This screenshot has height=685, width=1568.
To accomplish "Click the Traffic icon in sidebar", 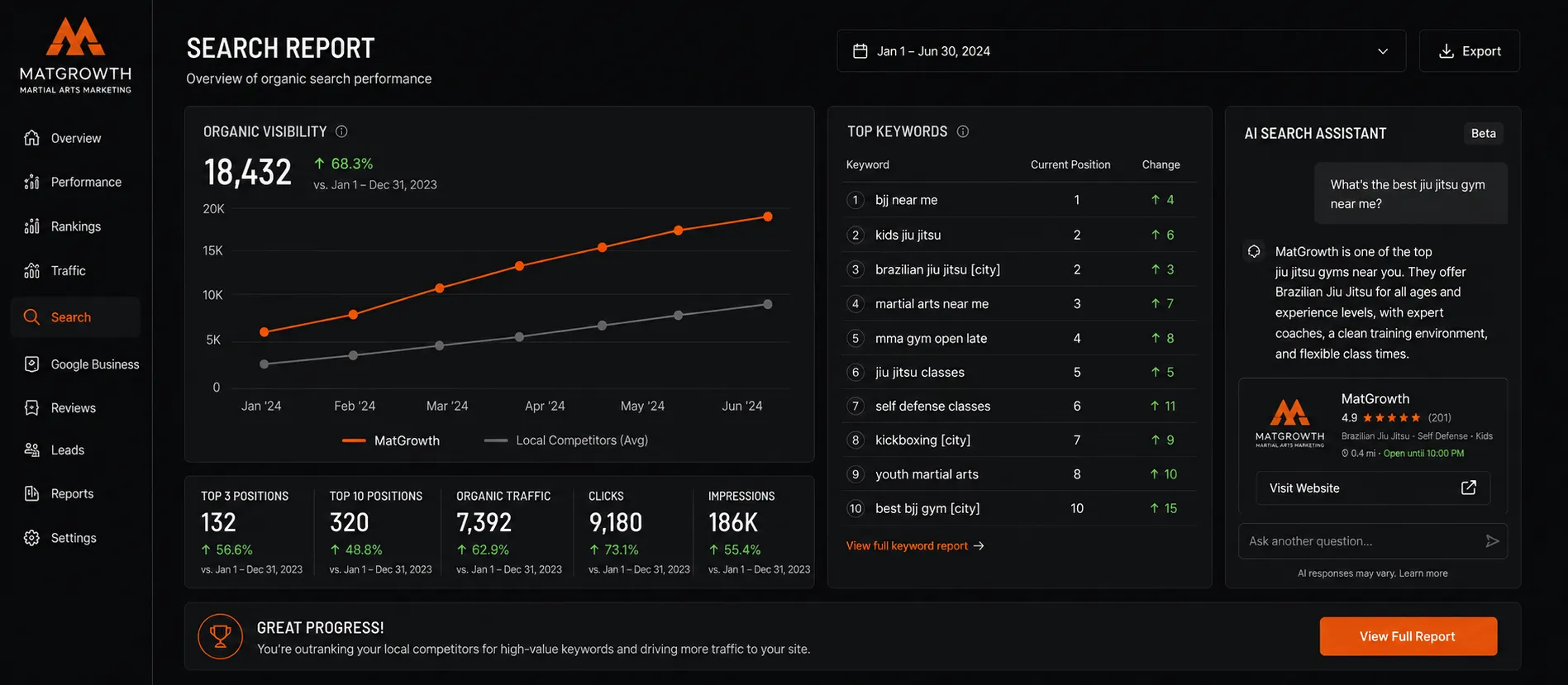I will pos(31,270).
